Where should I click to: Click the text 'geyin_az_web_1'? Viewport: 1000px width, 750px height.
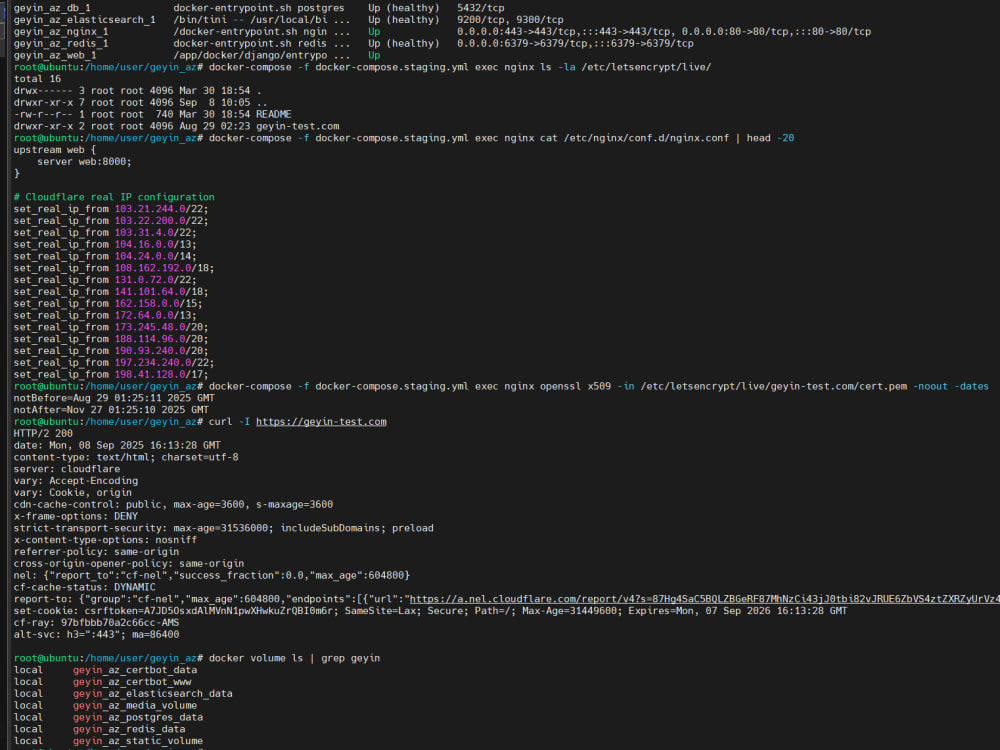coord(55,55)
